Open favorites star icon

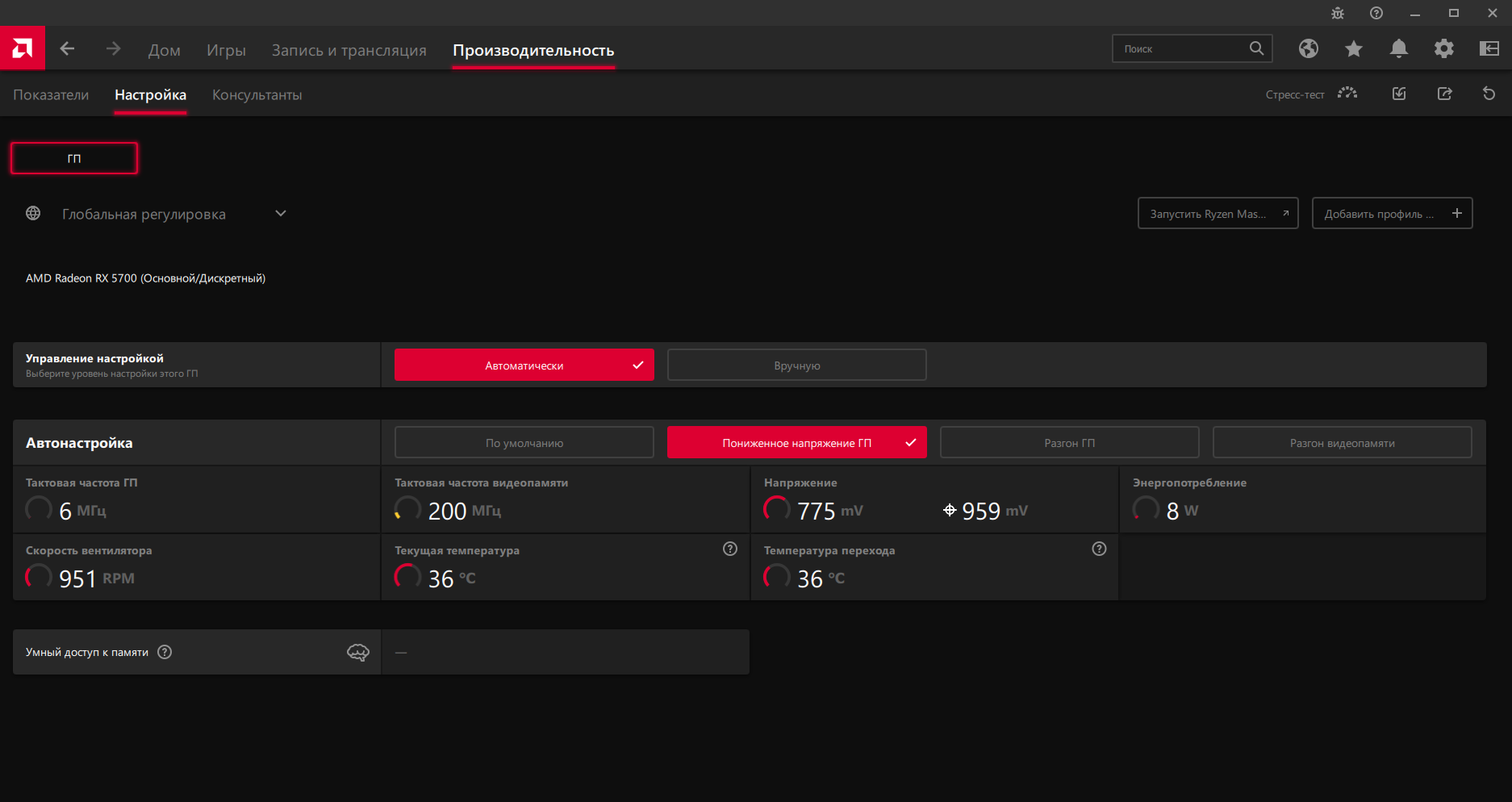coord(1354,48)
